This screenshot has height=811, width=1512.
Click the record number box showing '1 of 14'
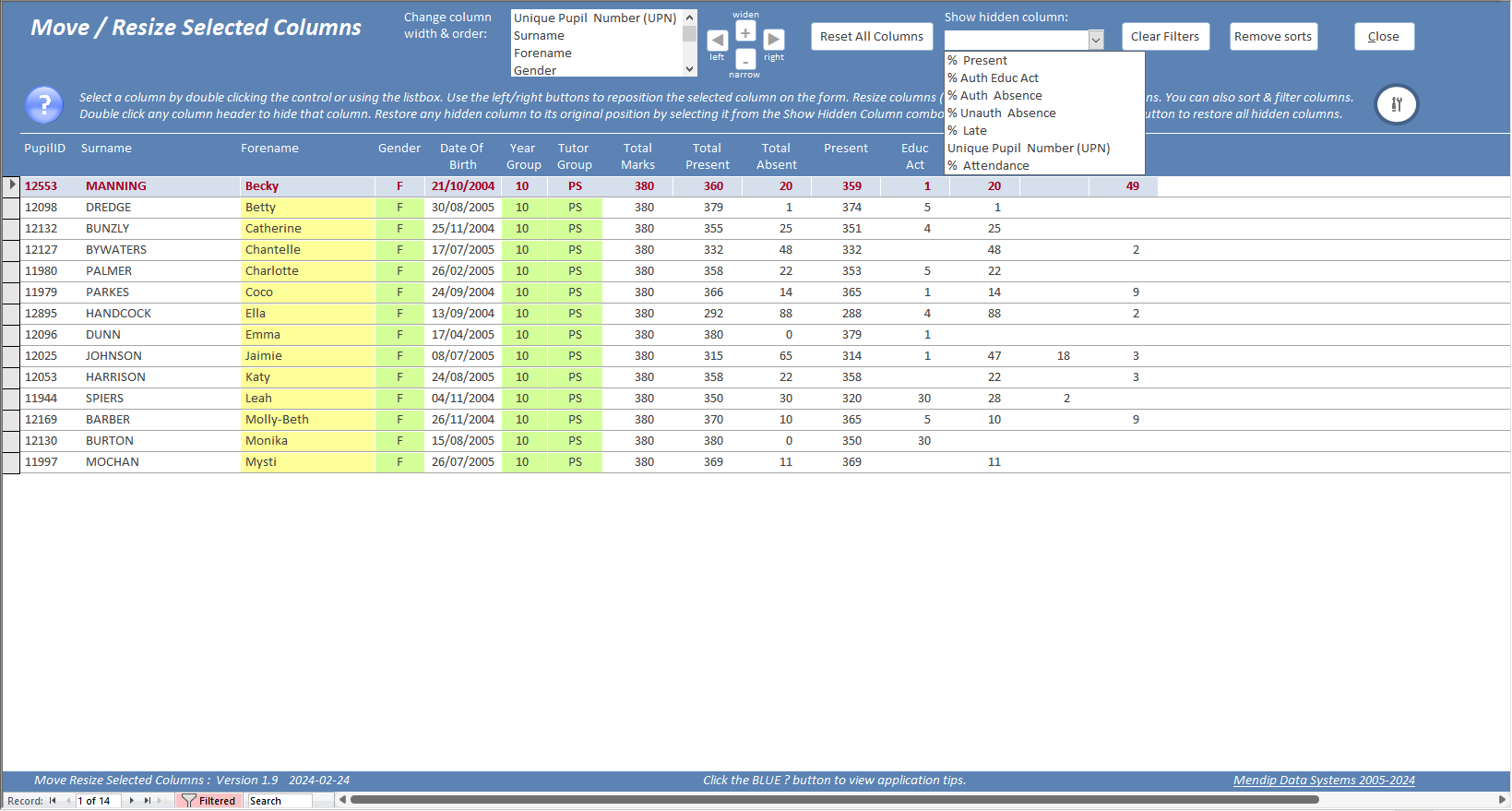point(100,801)
